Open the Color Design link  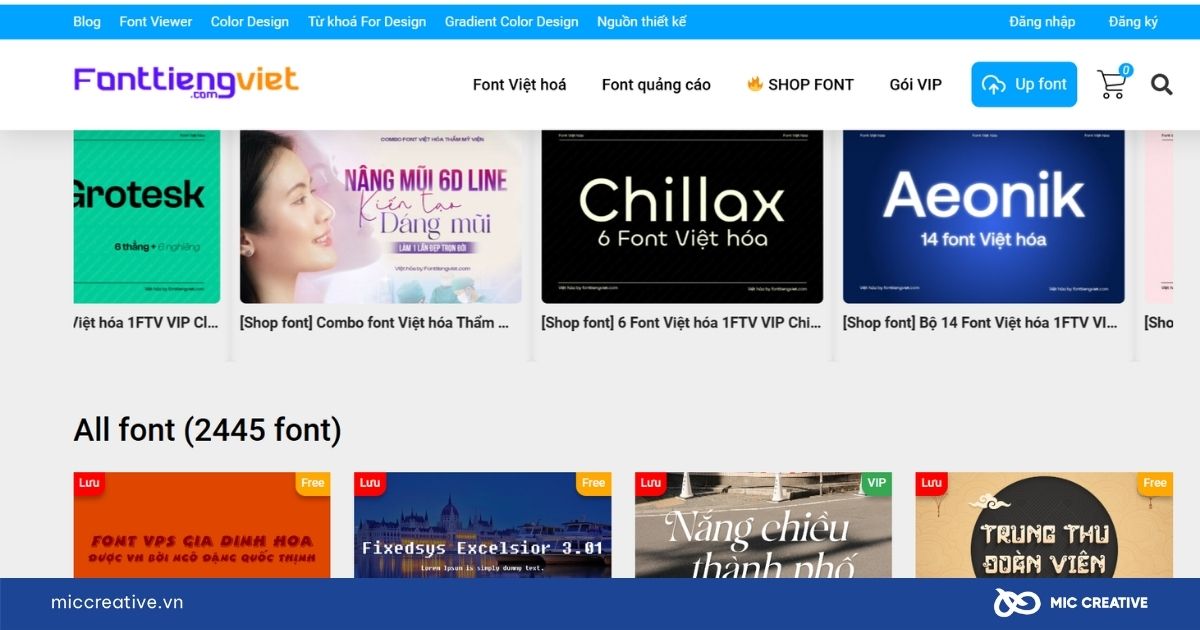249,21
